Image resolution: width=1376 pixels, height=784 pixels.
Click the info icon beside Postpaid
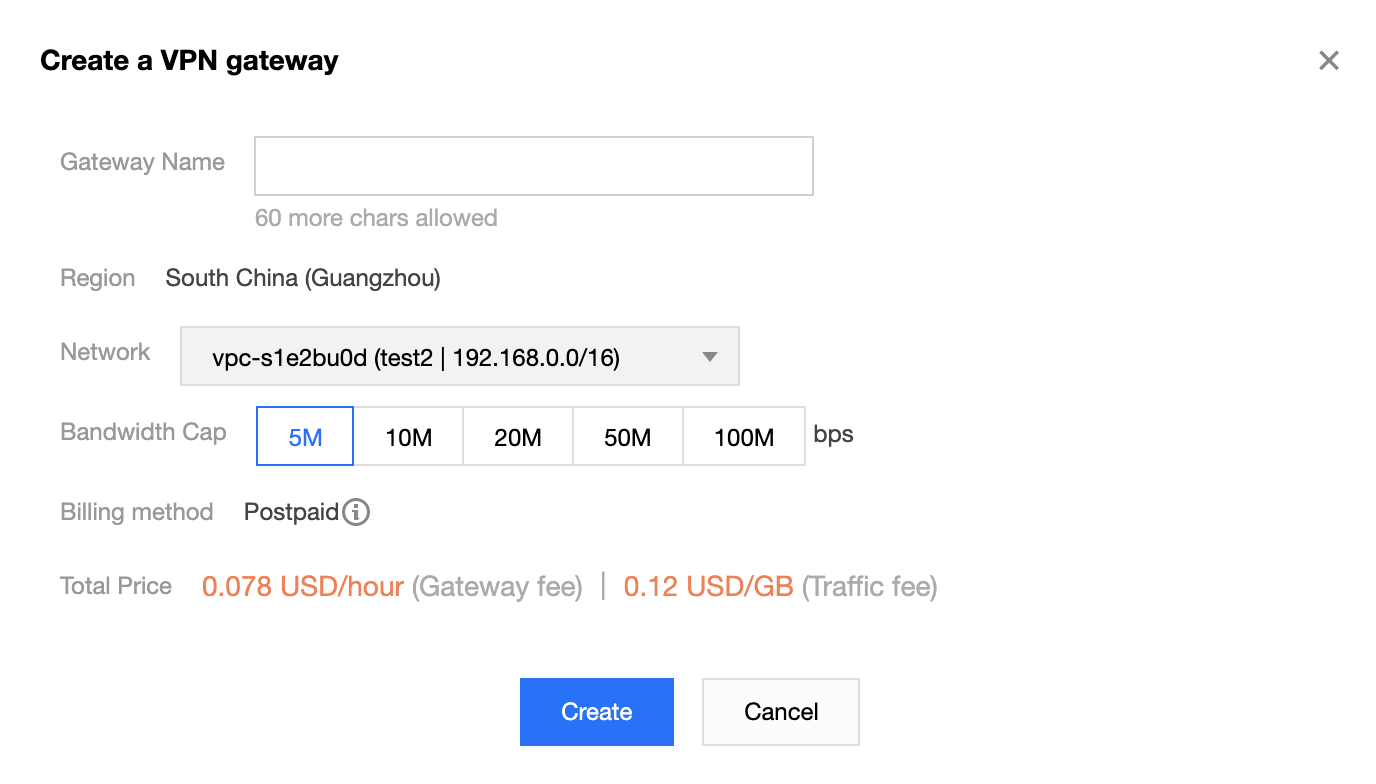point(356,513)
